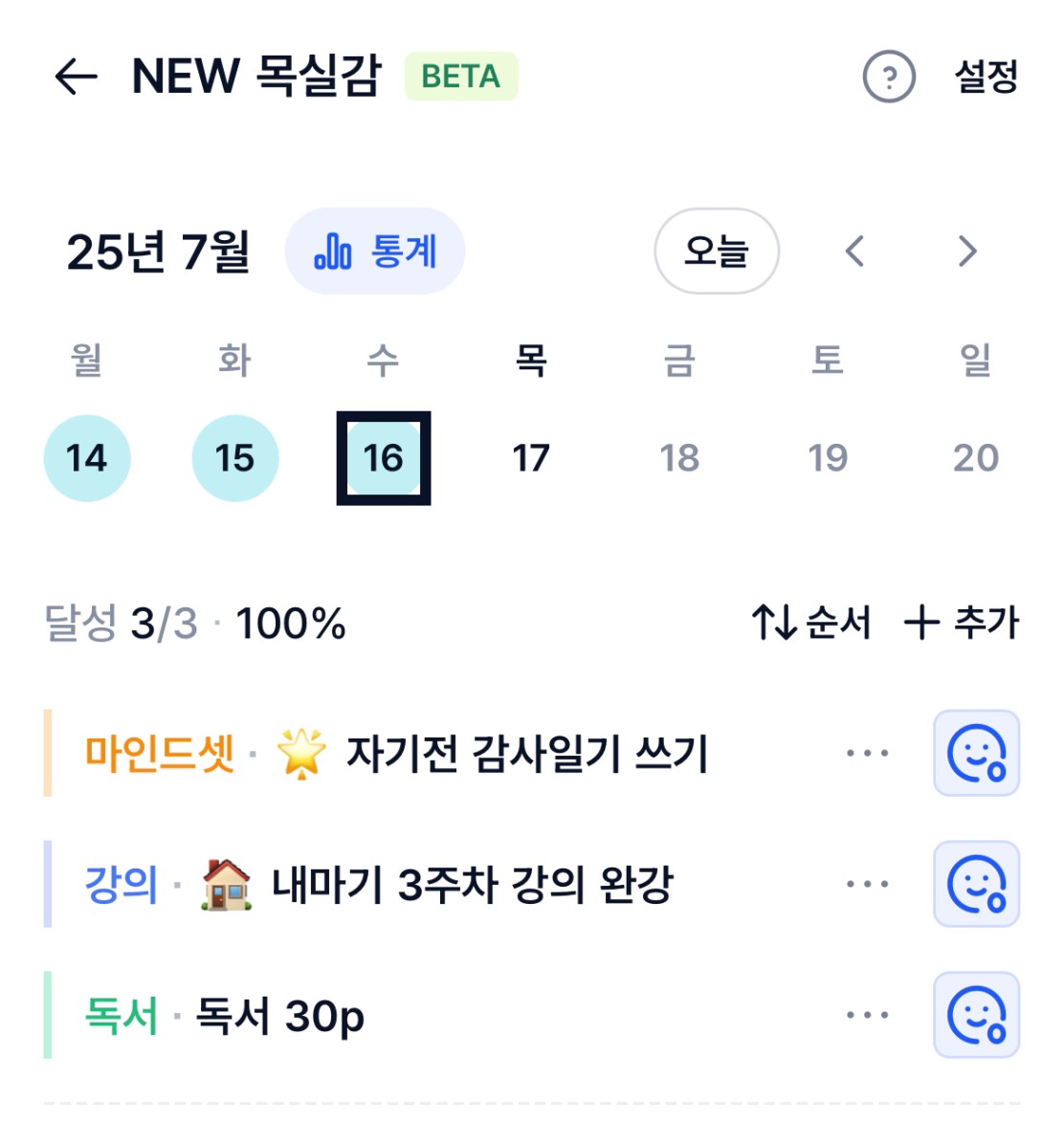Open more options for 자기전 감사일기 쓰기
Viewport: 1064px width, 1144px height.
tap(867, 752)
